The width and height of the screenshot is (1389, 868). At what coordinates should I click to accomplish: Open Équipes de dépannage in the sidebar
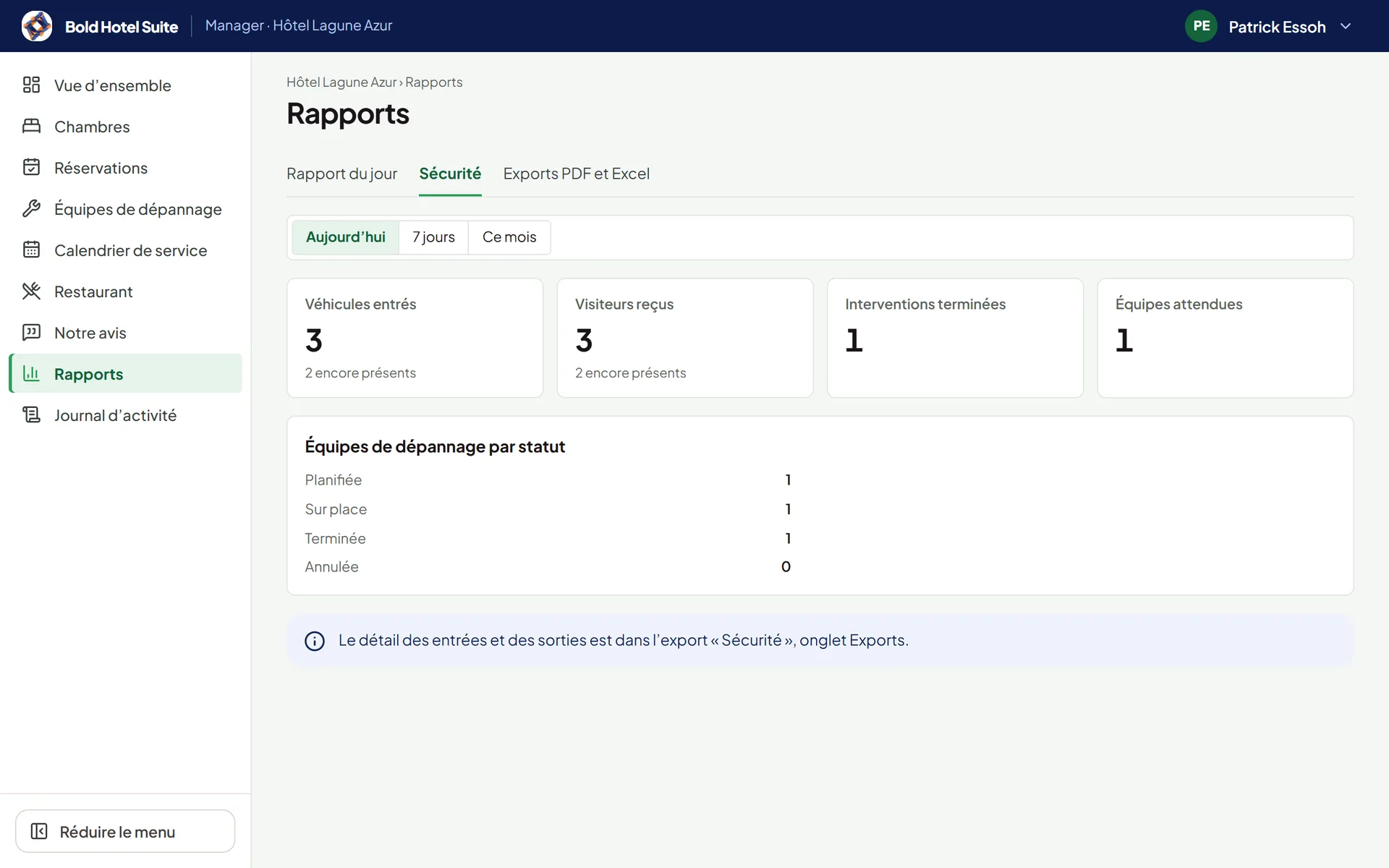(125, 209)
